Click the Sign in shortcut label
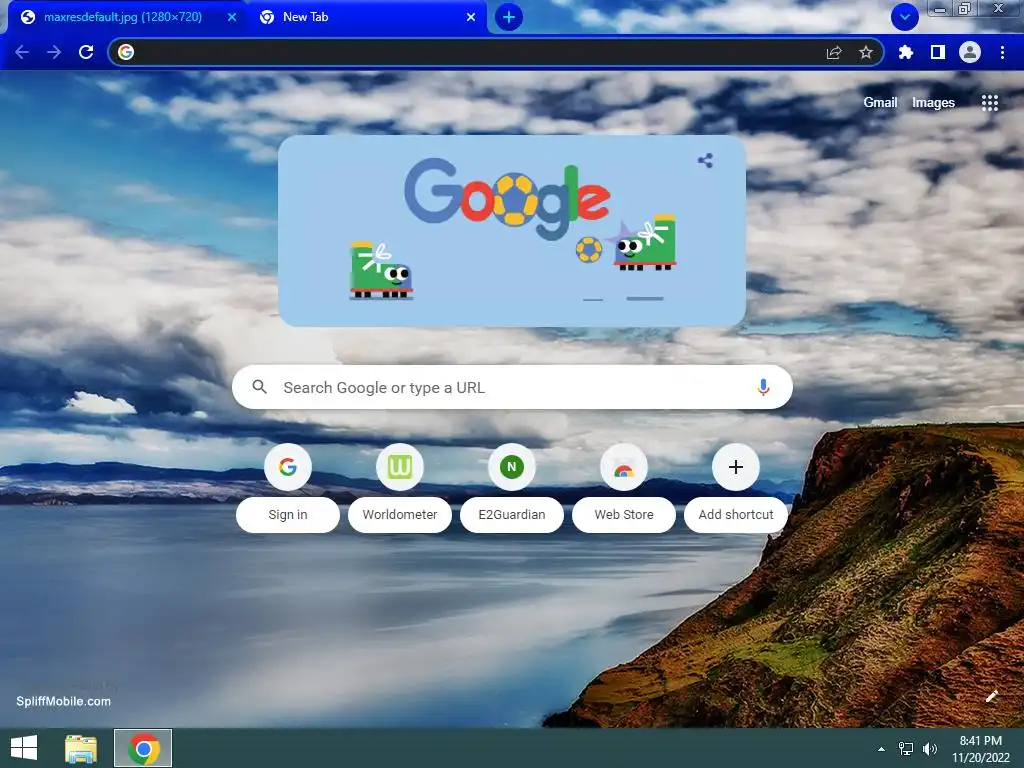The width and height of the screenshot is (1024, 768). point(288,515)
